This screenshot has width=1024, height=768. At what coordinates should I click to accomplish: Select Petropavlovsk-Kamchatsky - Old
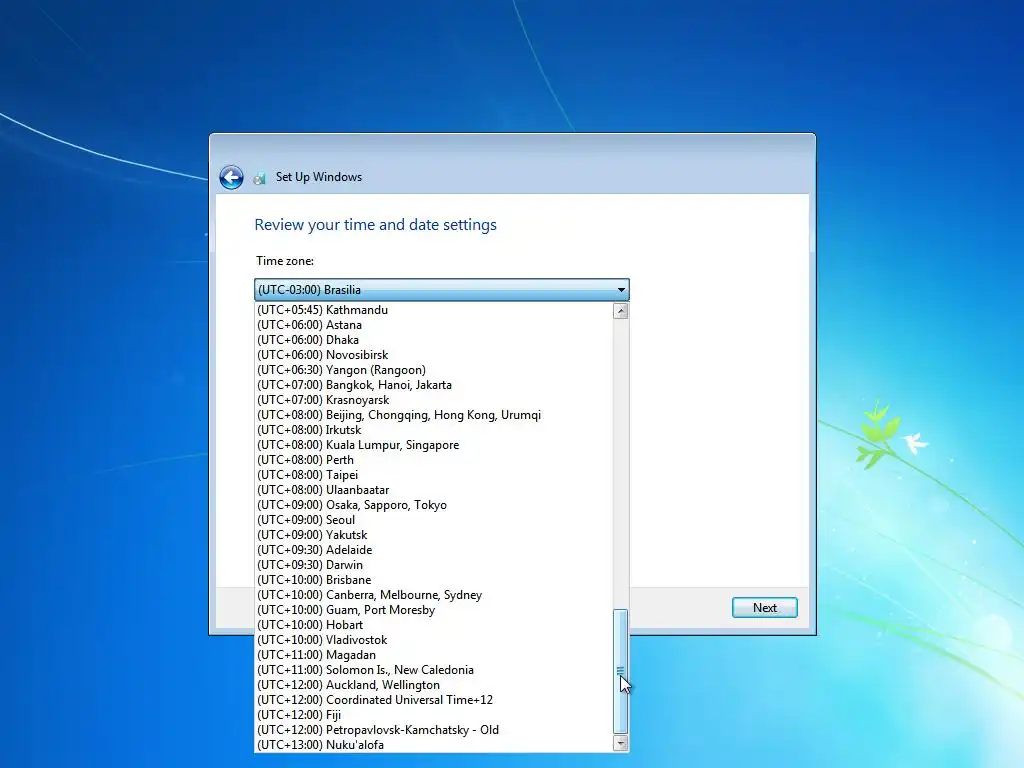[434, 730]
